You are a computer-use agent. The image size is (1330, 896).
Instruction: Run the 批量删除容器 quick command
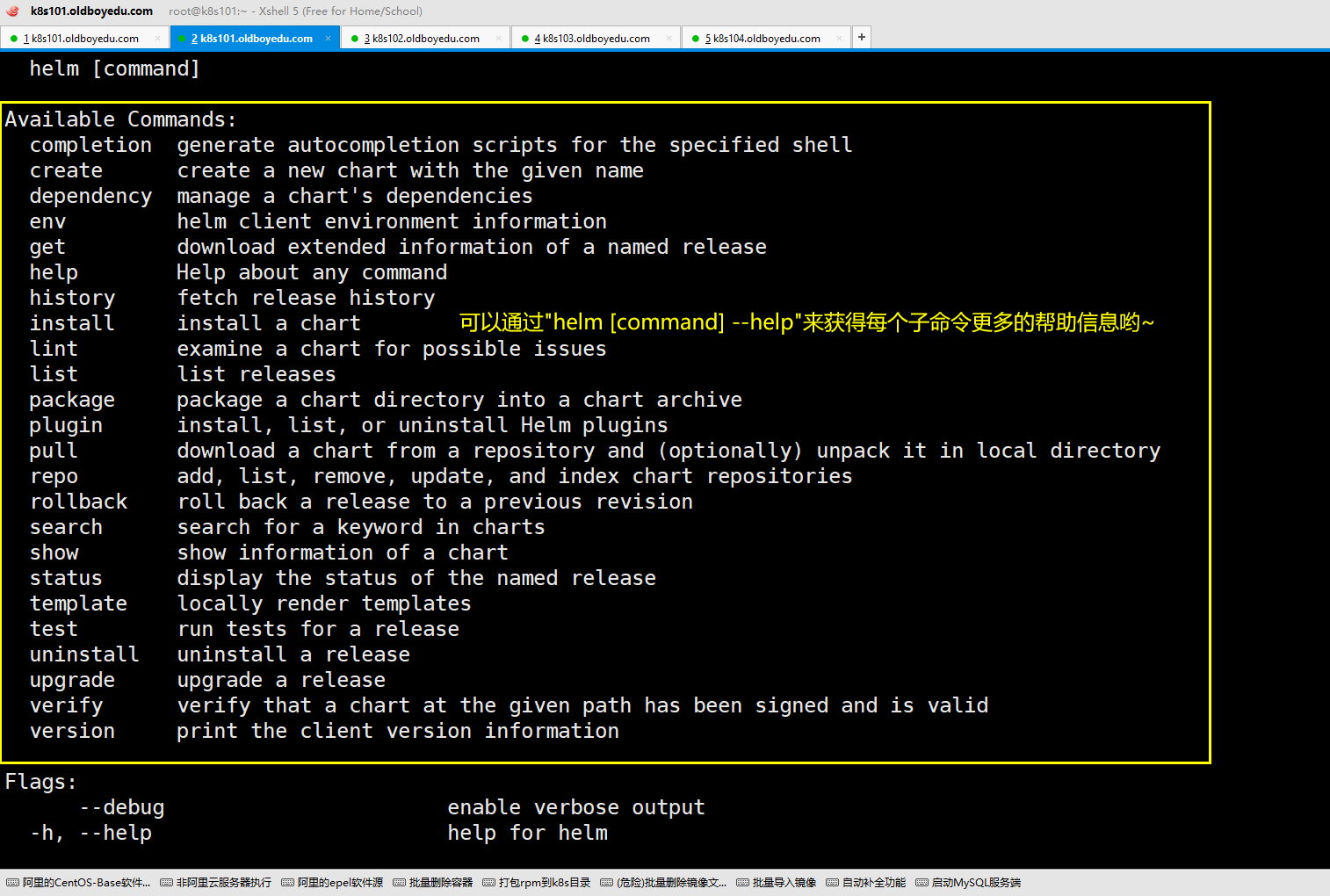point(433,883)
